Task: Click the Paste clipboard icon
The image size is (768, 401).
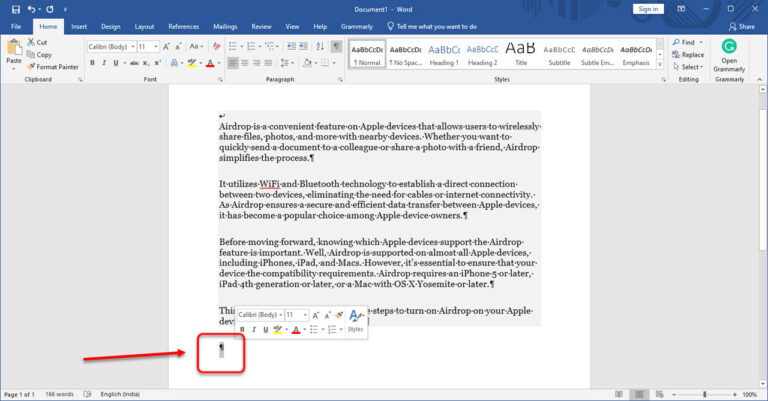Action: [x=14, y=47]
